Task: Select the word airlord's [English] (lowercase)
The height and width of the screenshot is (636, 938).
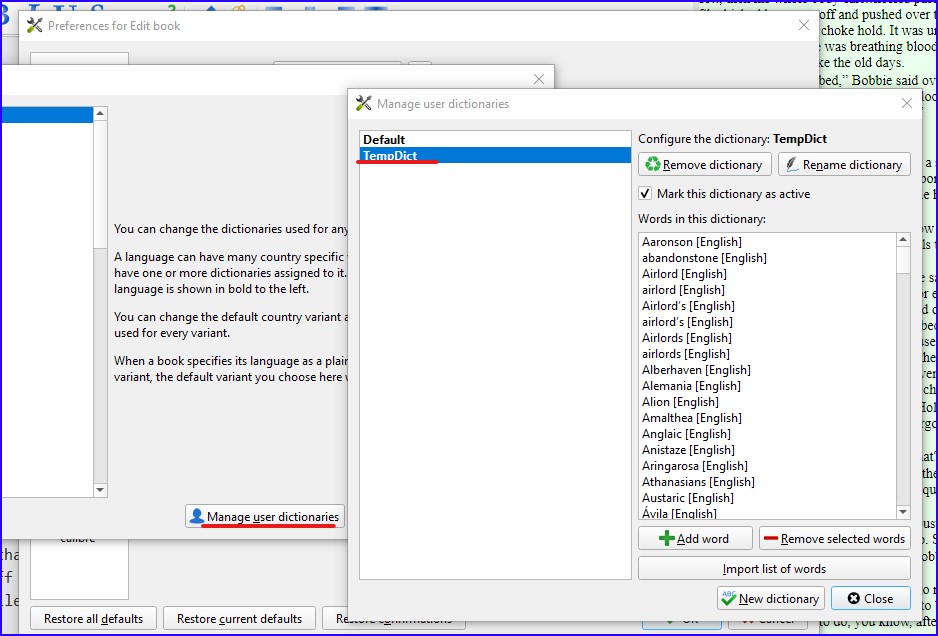Action: (x=687, y=322)
